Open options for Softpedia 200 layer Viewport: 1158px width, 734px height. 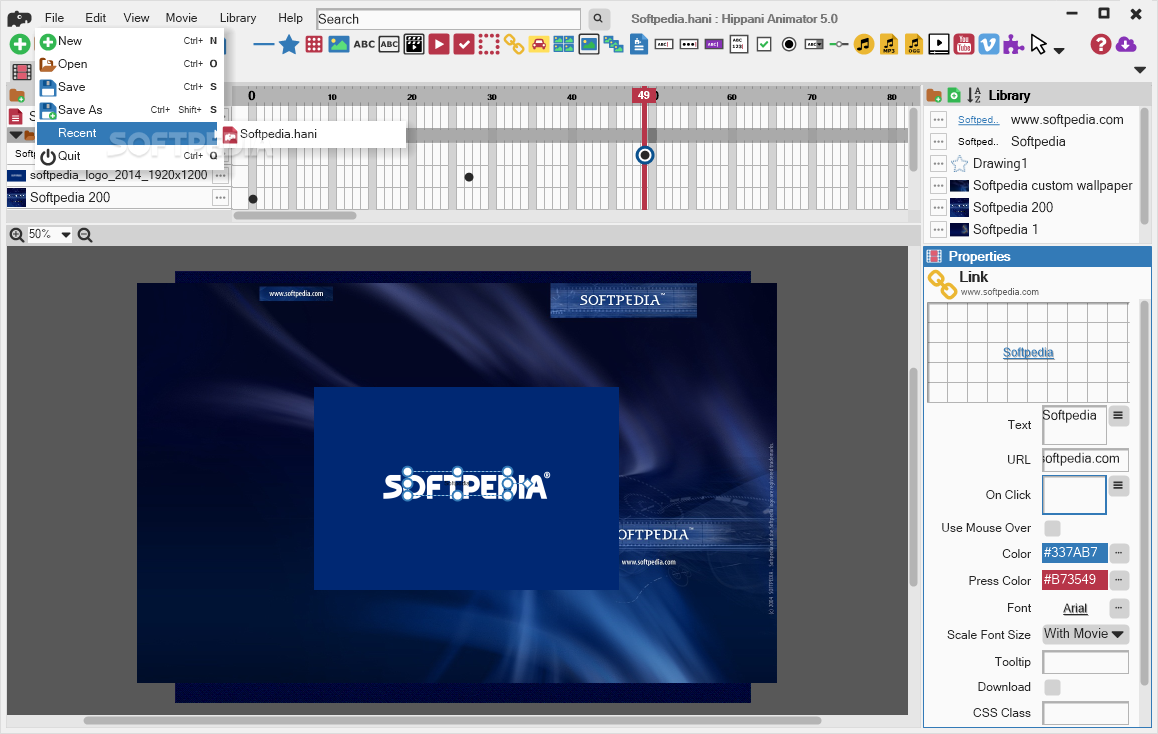220,197
